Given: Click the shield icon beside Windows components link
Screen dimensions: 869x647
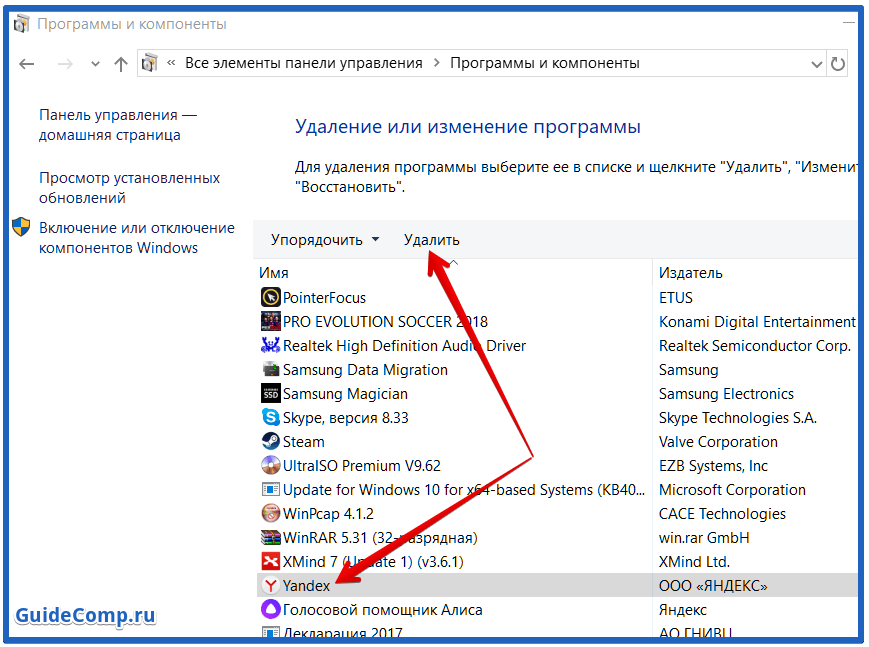Looking at the screenshot, I should pos(21,227).
